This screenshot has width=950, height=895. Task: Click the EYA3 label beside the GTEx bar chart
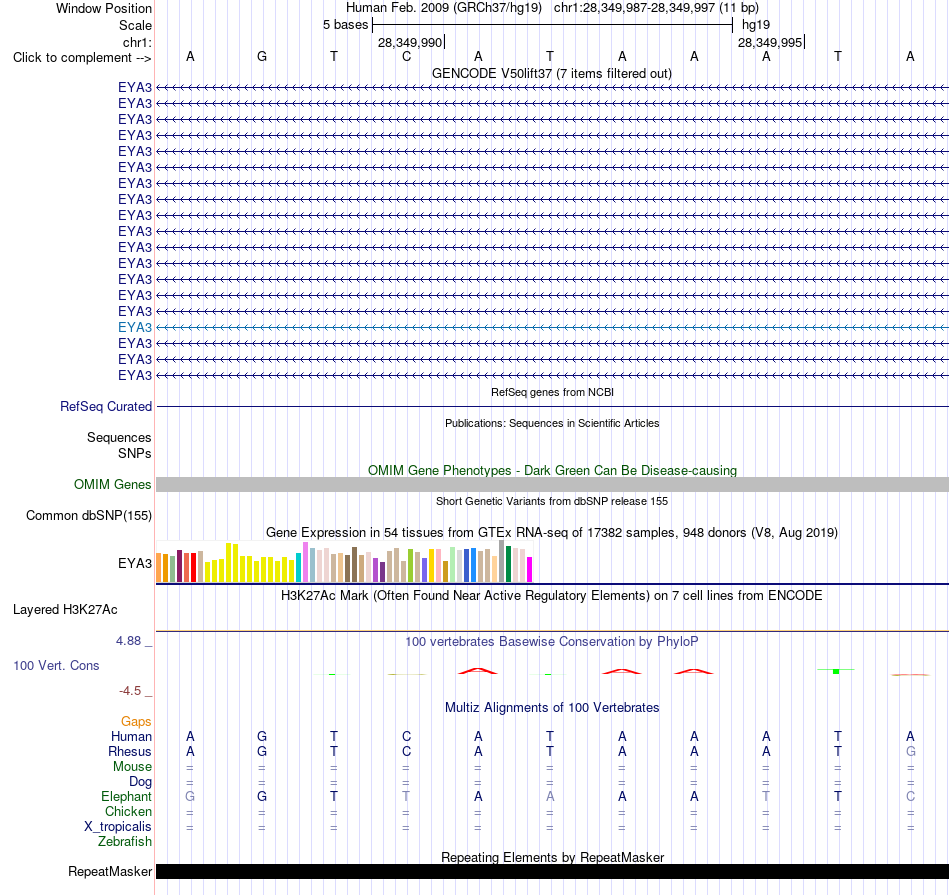[x=135, y=564]
